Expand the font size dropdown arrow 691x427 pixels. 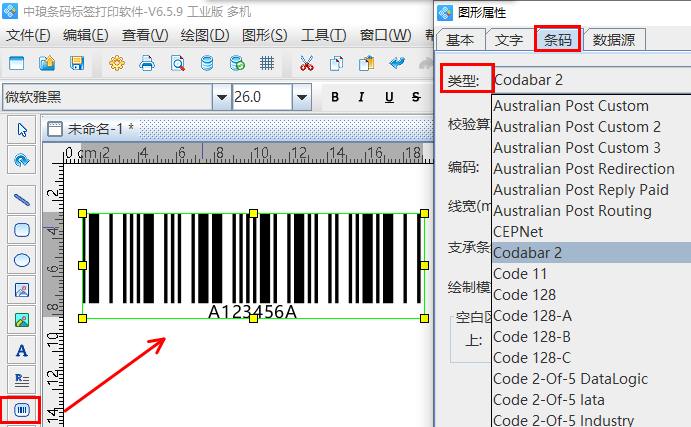302,97
